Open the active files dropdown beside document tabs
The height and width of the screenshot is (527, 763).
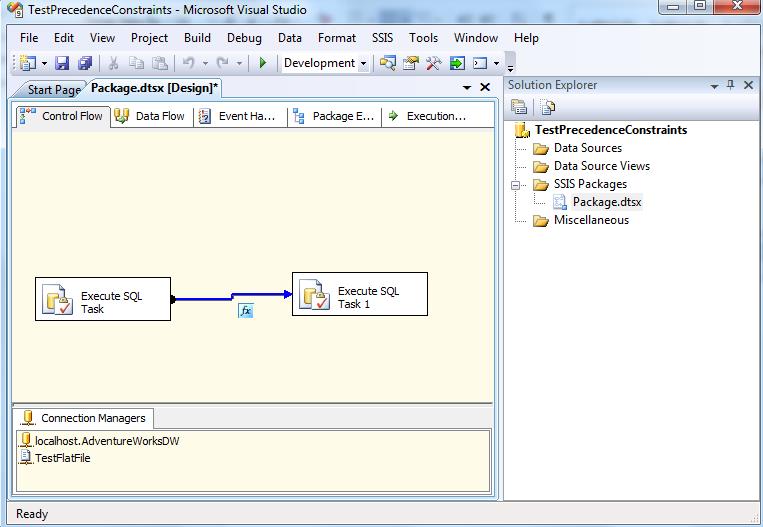click(x=467, y=88)
